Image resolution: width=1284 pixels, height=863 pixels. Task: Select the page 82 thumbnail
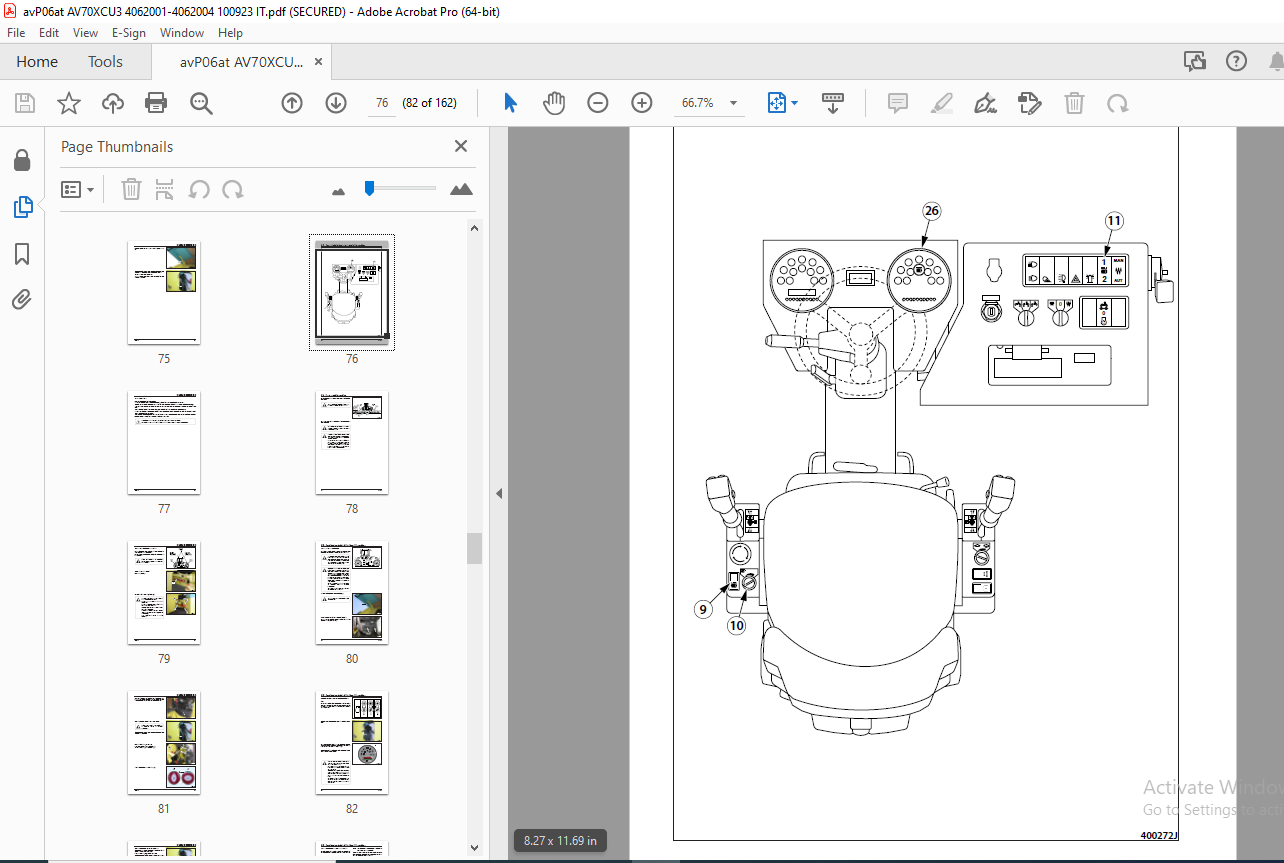352,743
